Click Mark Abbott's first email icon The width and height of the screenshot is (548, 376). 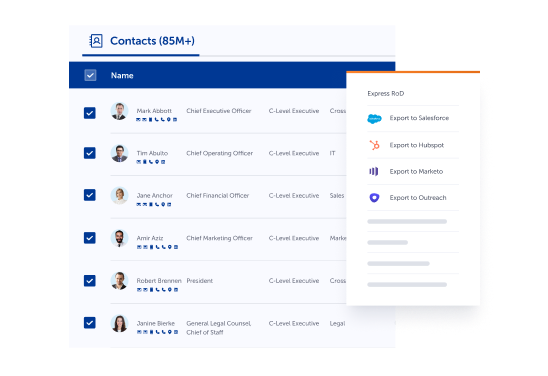point(138,120)
